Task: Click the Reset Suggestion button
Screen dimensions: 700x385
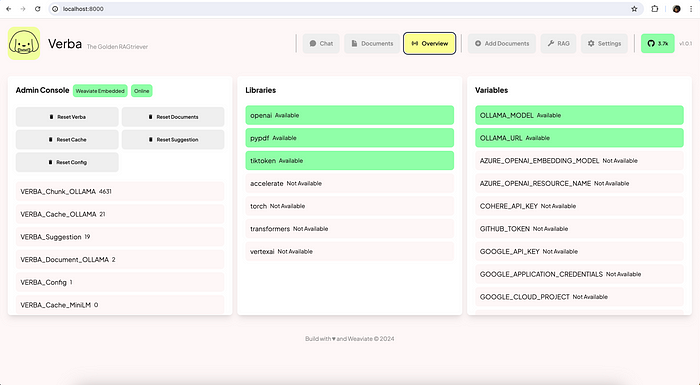Action: [173, 140]
